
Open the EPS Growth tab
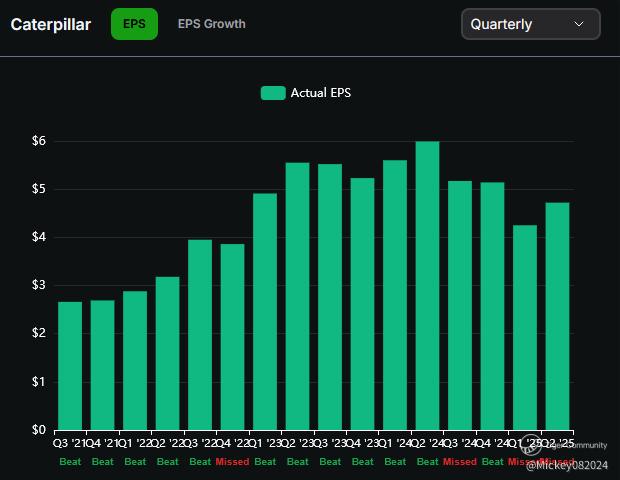pyautogui.click(x=211, y=24)
